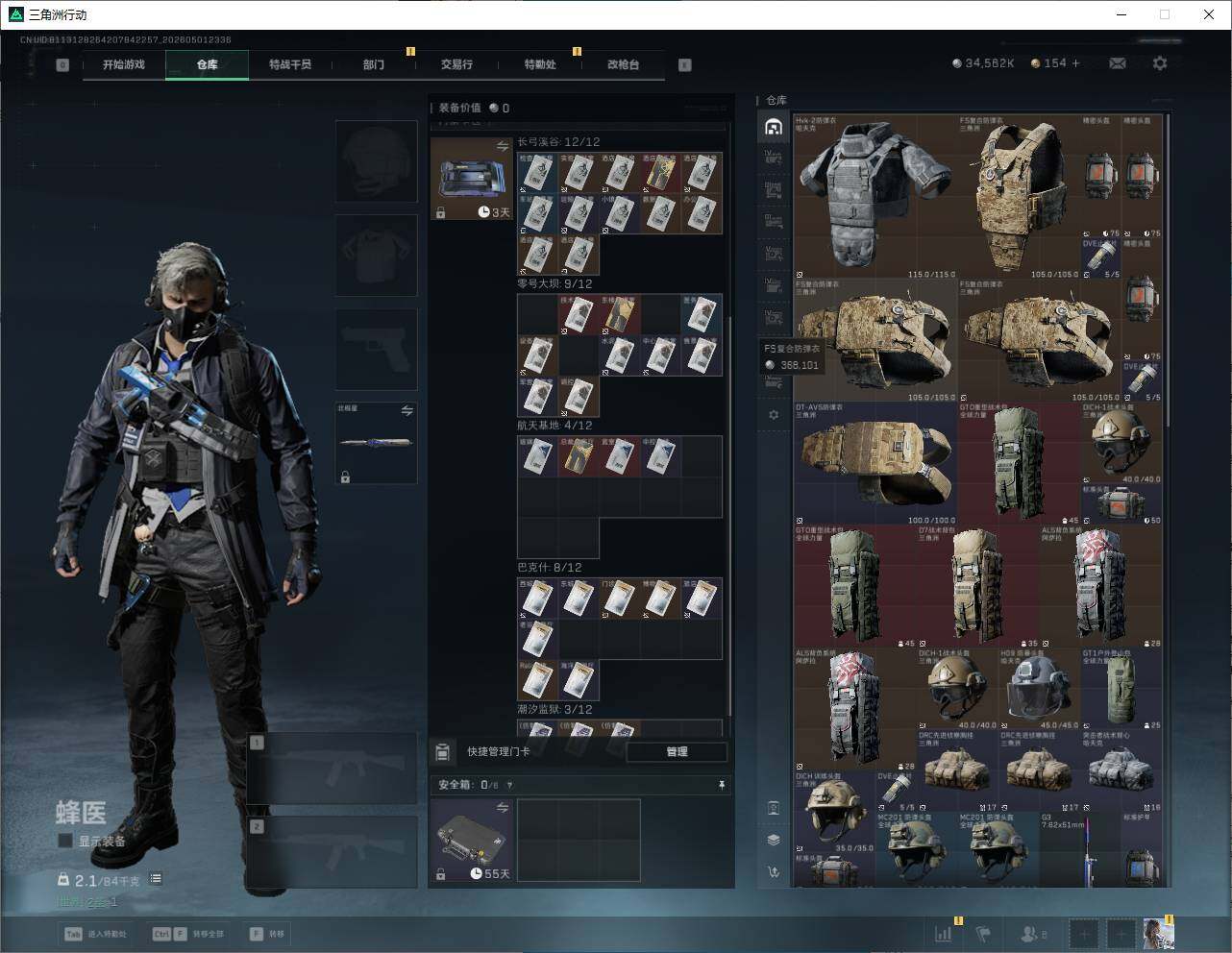
Task: Click the currency plus icon next to 154
Action: tap(1075, 63)
